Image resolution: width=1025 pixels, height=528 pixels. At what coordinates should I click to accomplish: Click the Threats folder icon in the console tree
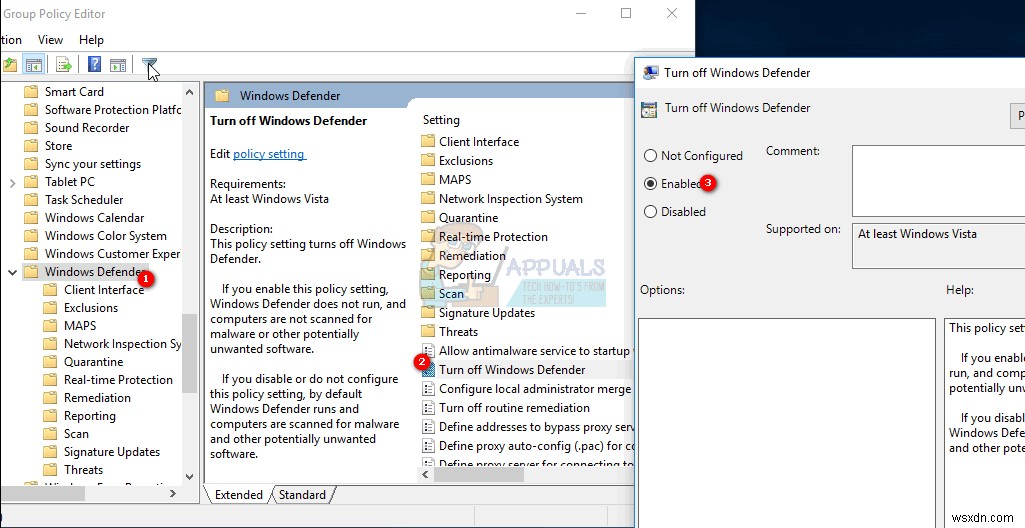(x=50, y=469)
